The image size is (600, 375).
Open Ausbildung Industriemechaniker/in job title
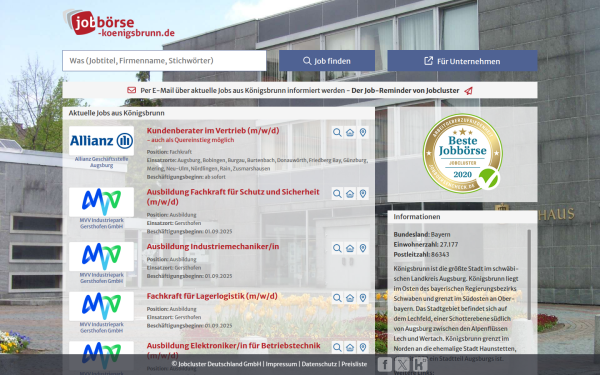tap(213, 246)
